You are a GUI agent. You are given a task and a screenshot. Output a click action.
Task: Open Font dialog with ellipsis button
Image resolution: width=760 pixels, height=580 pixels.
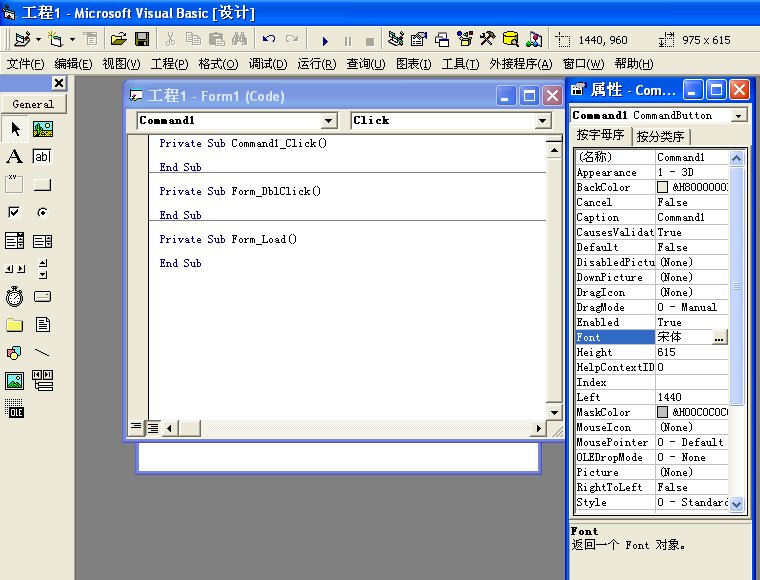(719, 337)
